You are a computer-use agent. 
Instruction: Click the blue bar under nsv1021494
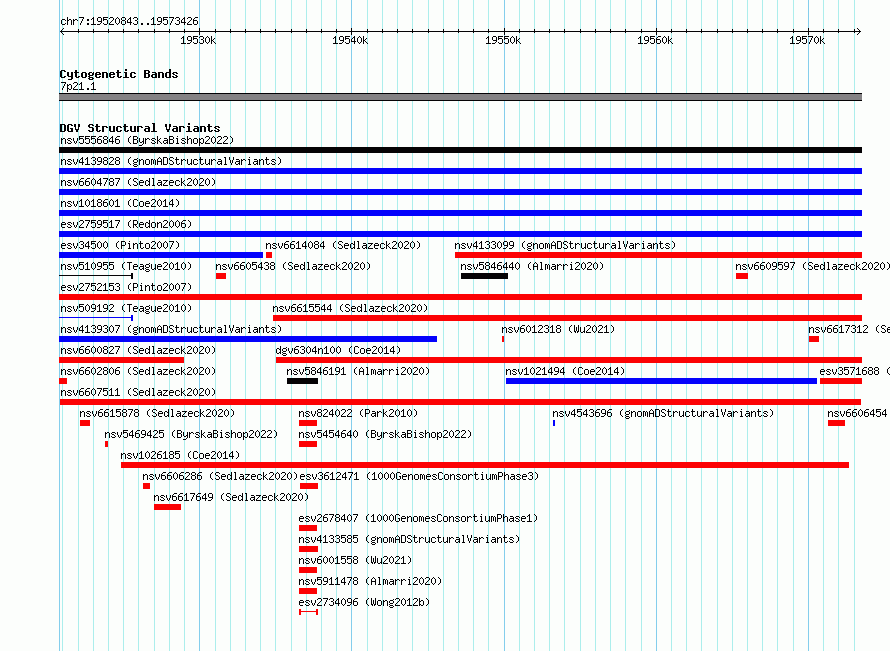(661, 381)
